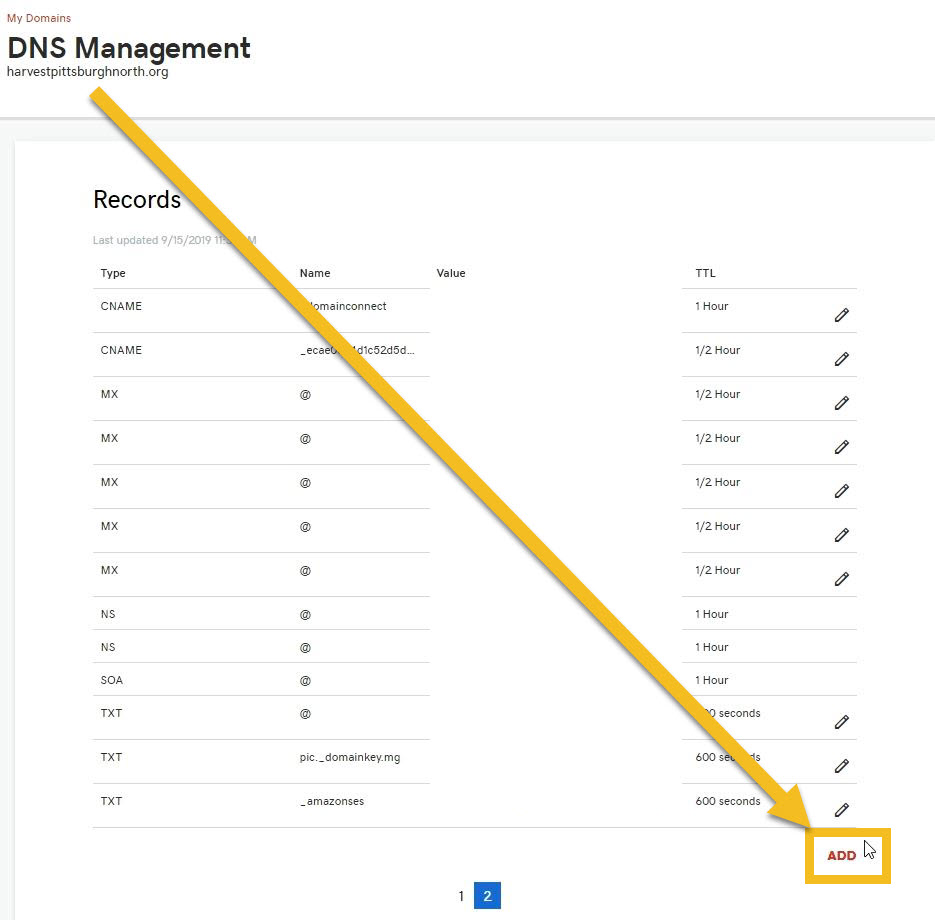Click the @ name in SOA row
Viewport: 935px width, 920px height.
305,680
